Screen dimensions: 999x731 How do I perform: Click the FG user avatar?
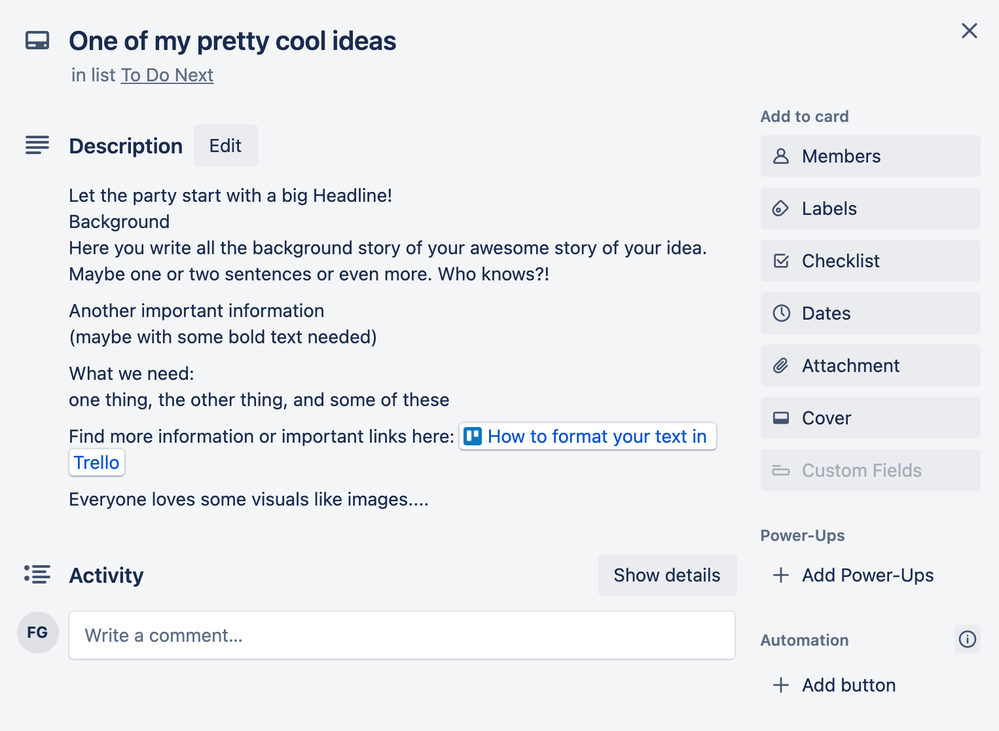38,633
